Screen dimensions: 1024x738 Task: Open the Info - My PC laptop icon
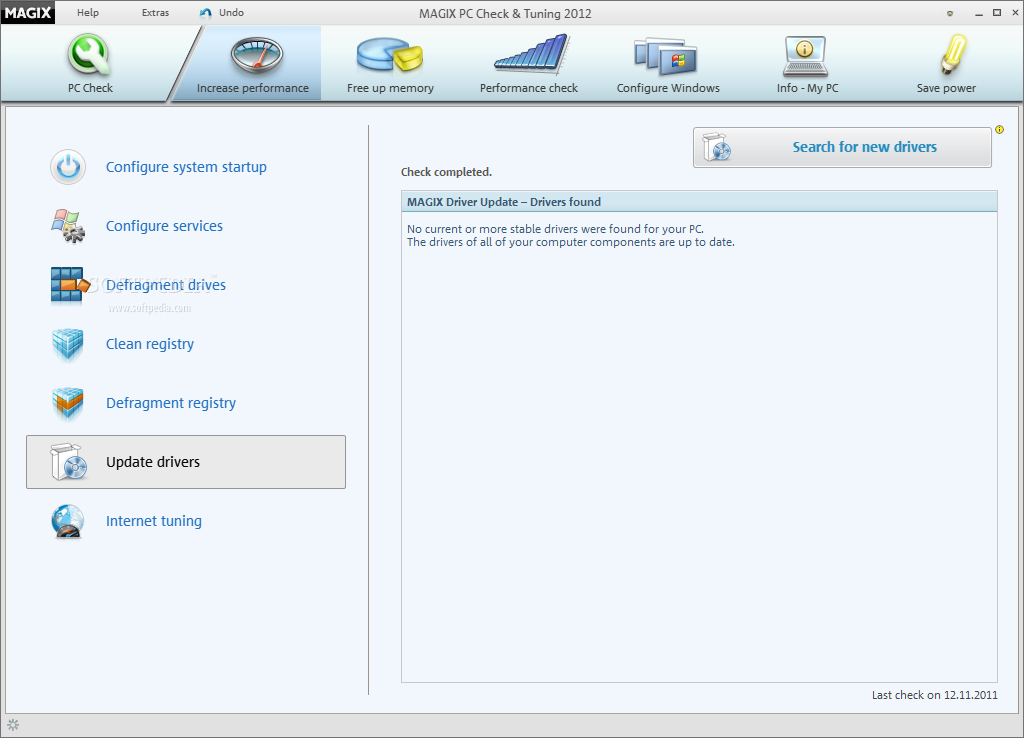(805, 56)
